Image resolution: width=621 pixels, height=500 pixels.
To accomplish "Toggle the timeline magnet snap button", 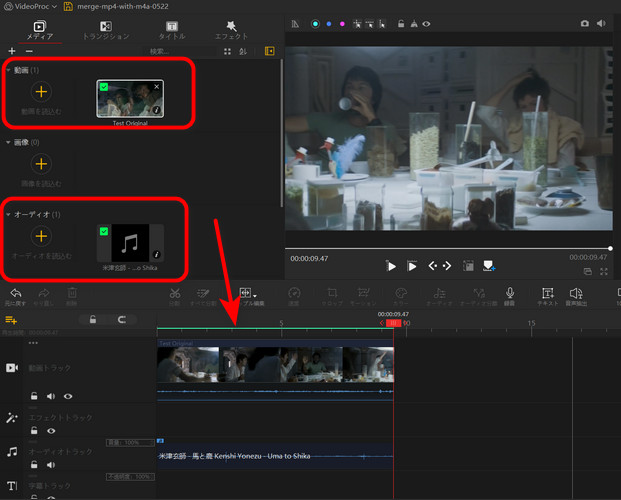I will [x=122, y=319].
